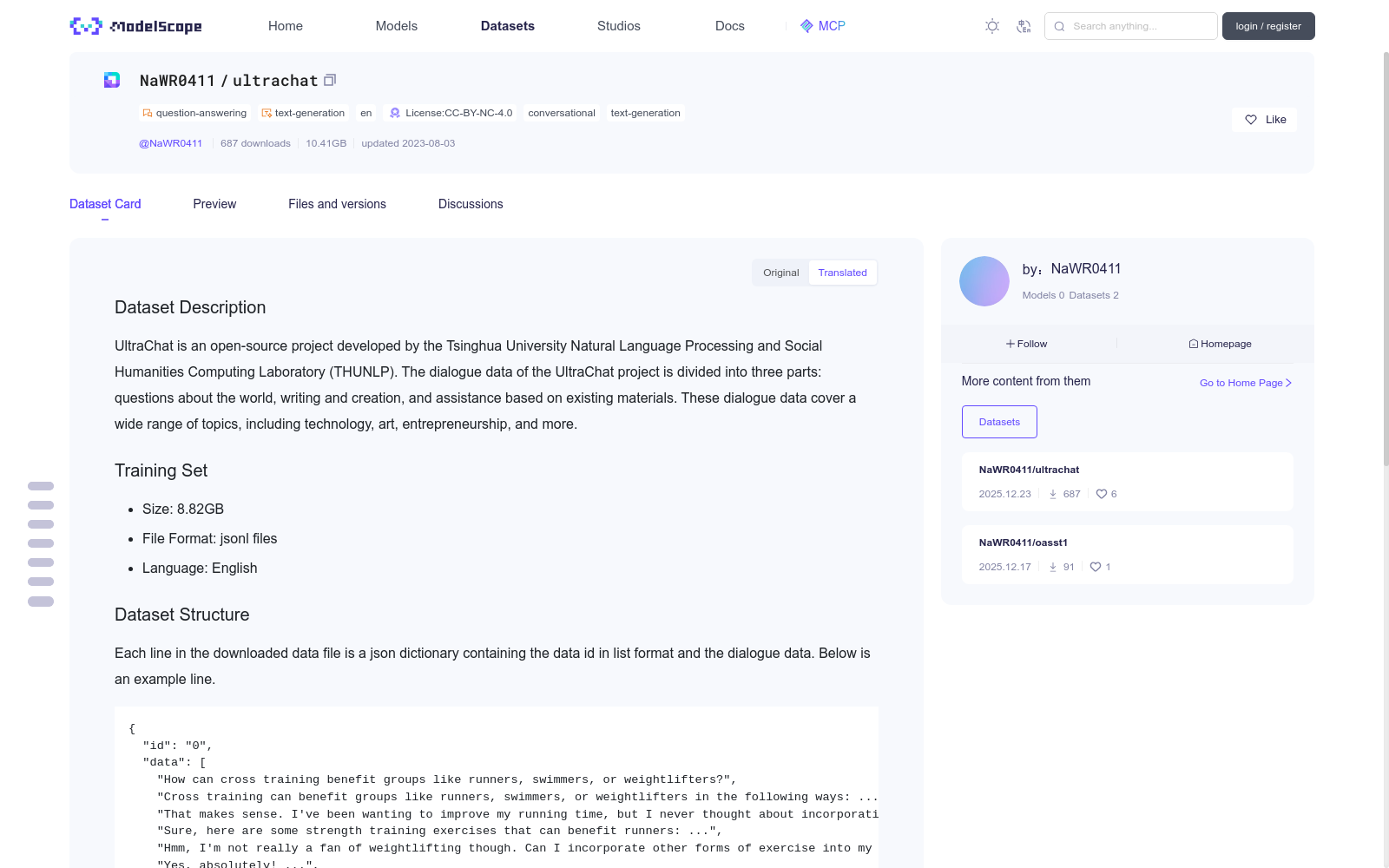Switch to the Preview tab
1389x868 pixels.
pos(214,204)
